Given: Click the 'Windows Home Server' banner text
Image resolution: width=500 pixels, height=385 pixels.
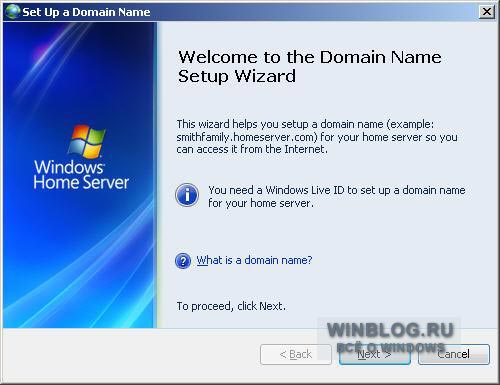Looking at the screenshot, I should point(81,175).
